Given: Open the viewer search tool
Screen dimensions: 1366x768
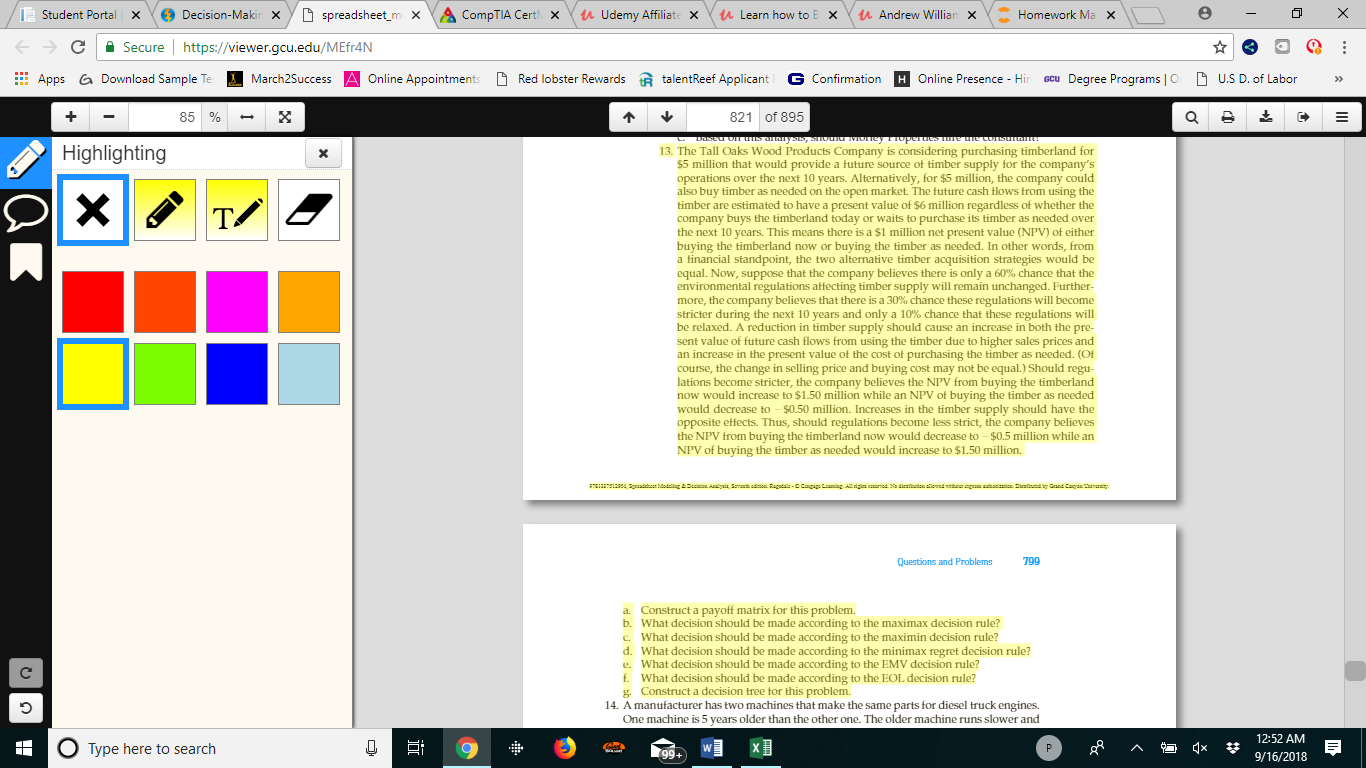Looking at the screenshot, I should (x=1191, y=117).
